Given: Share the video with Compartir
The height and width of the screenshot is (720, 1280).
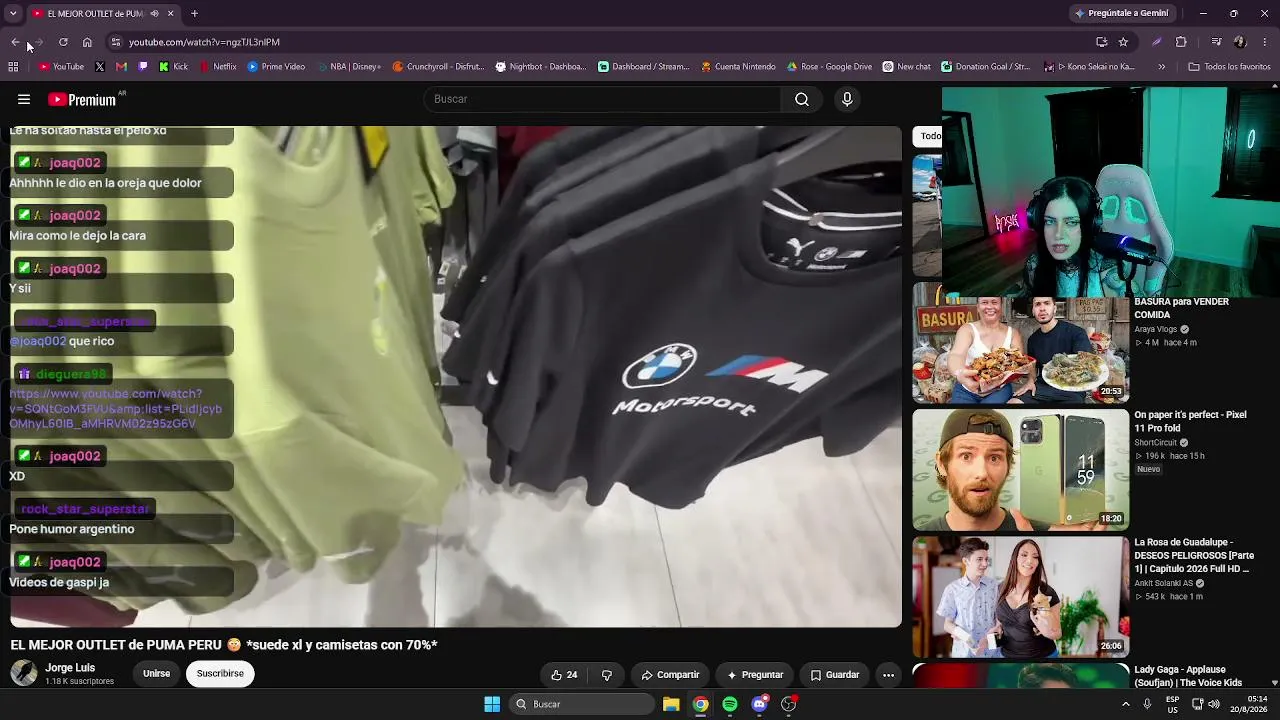Looking at the screenshot, I should 670,675.
